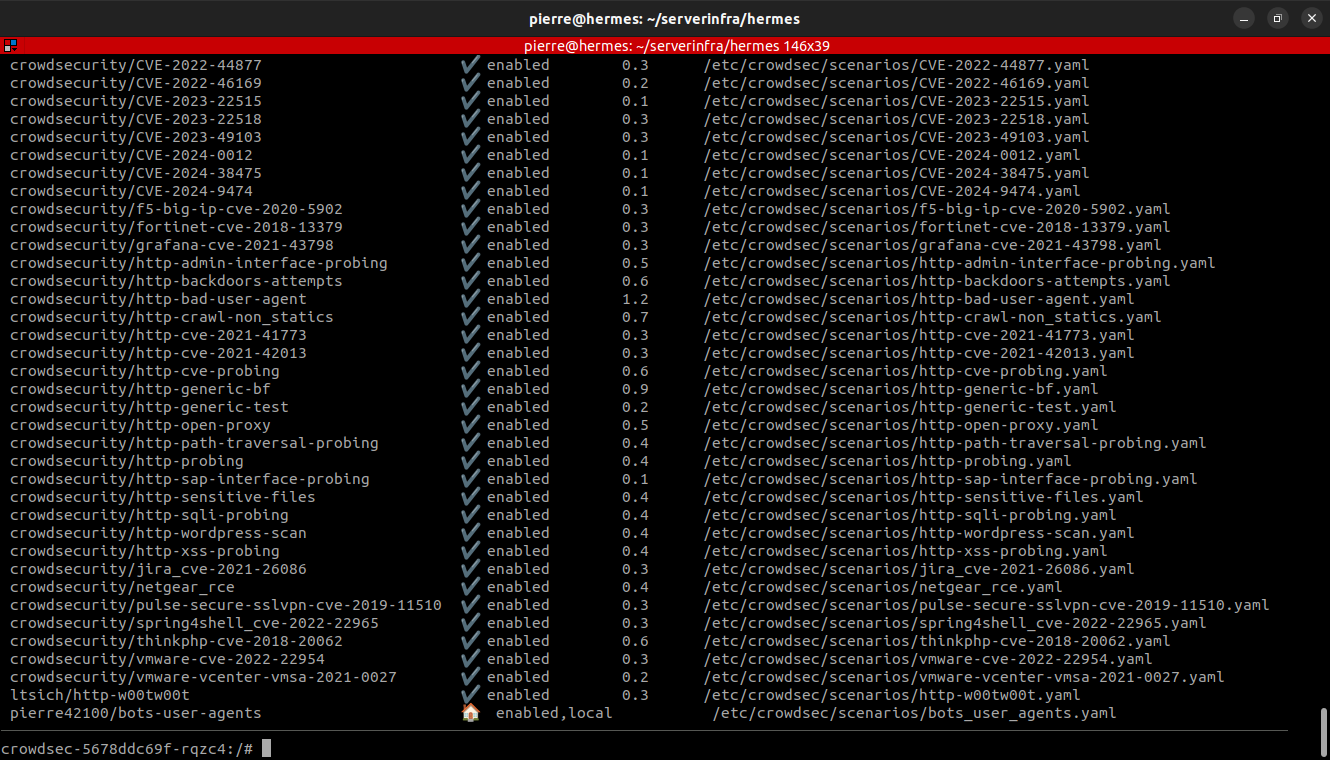Image resolution: width=1330 pixels, height=760 pixels.
Task: Click the name crowdsecurity/fortinet-cve-2018-13379
Action: click(176, 227)
